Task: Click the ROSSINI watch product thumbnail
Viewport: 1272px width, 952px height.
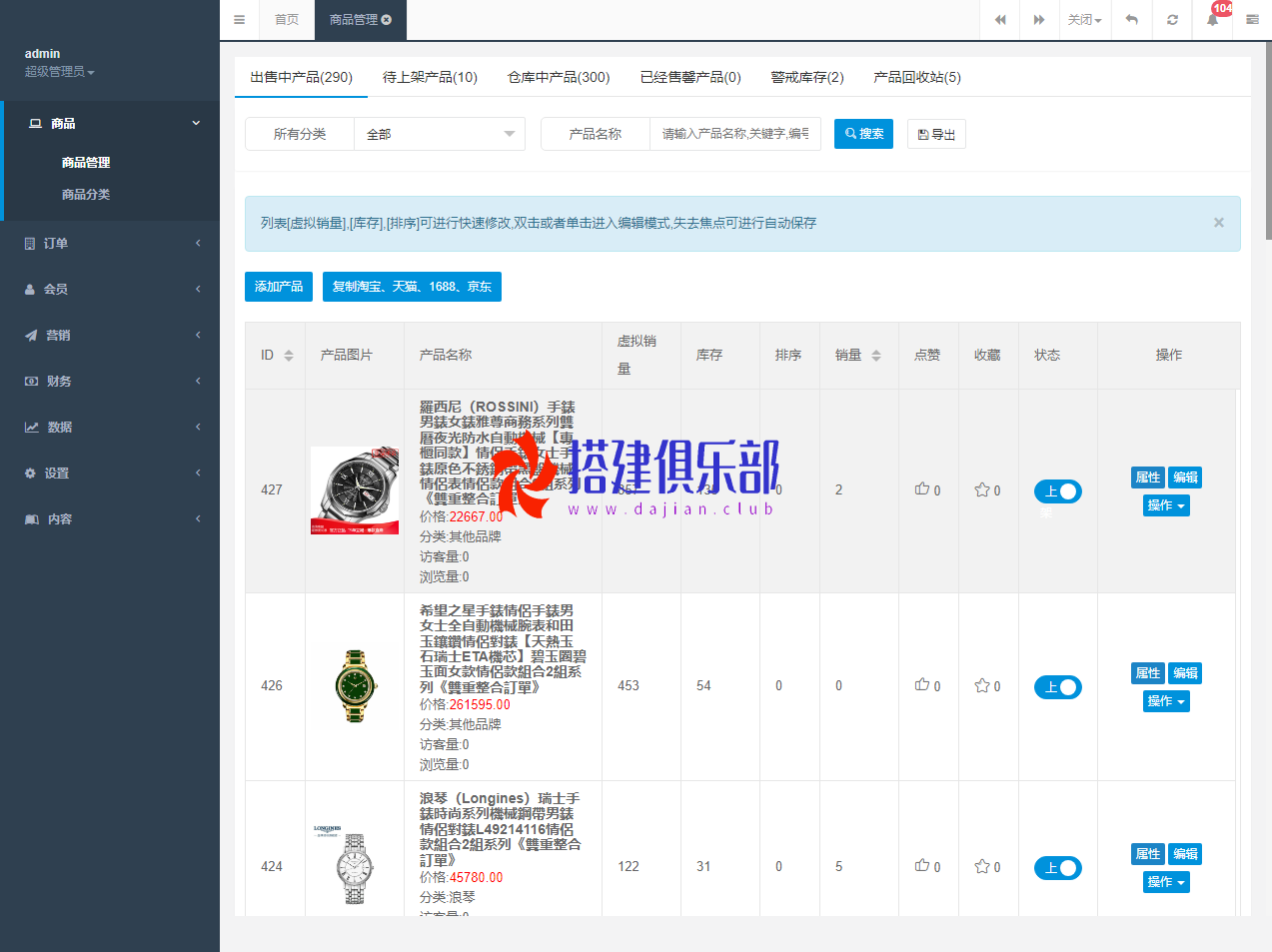Action: pos(355,489)
